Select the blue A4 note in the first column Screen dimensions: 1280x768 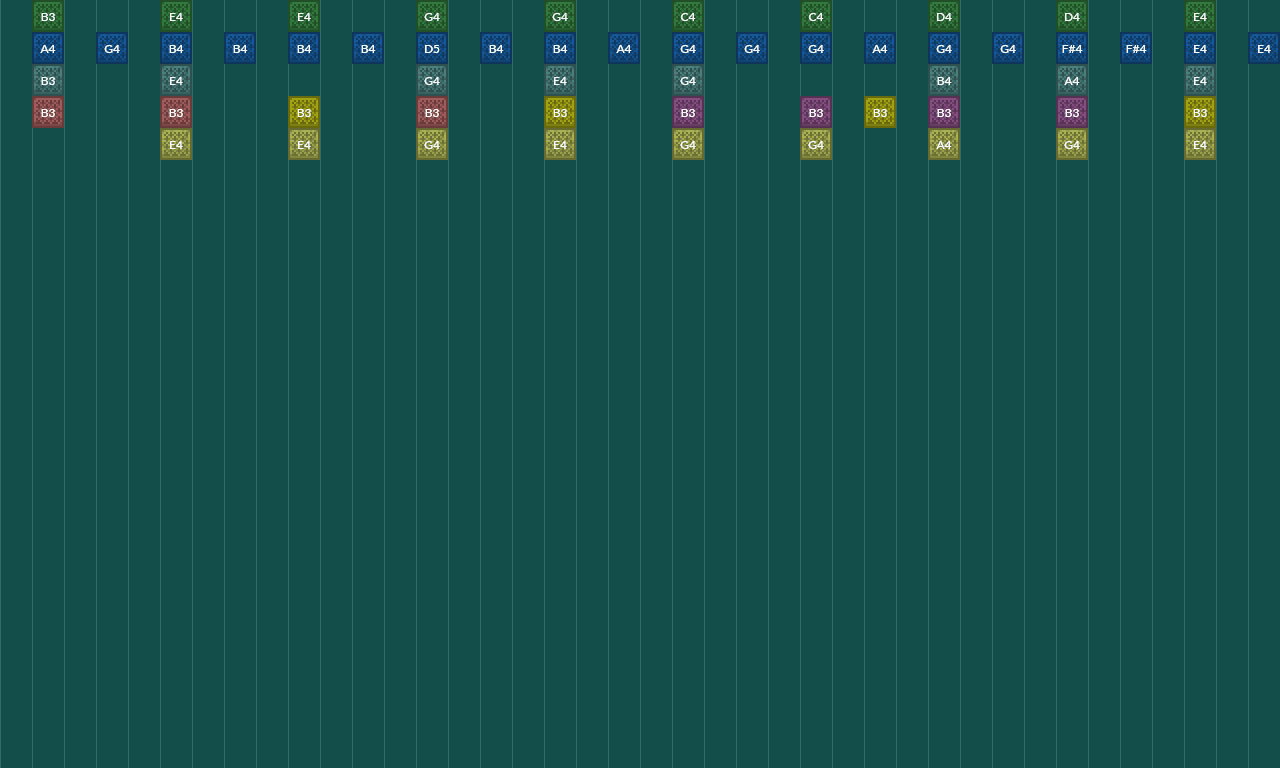coord(48,48)
